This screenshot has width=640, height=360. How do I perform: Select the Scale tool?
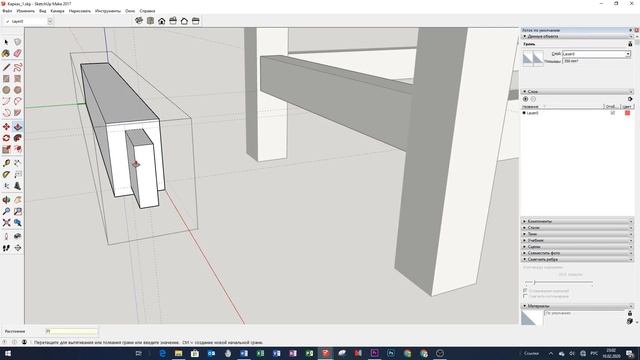tap(6, 150)
